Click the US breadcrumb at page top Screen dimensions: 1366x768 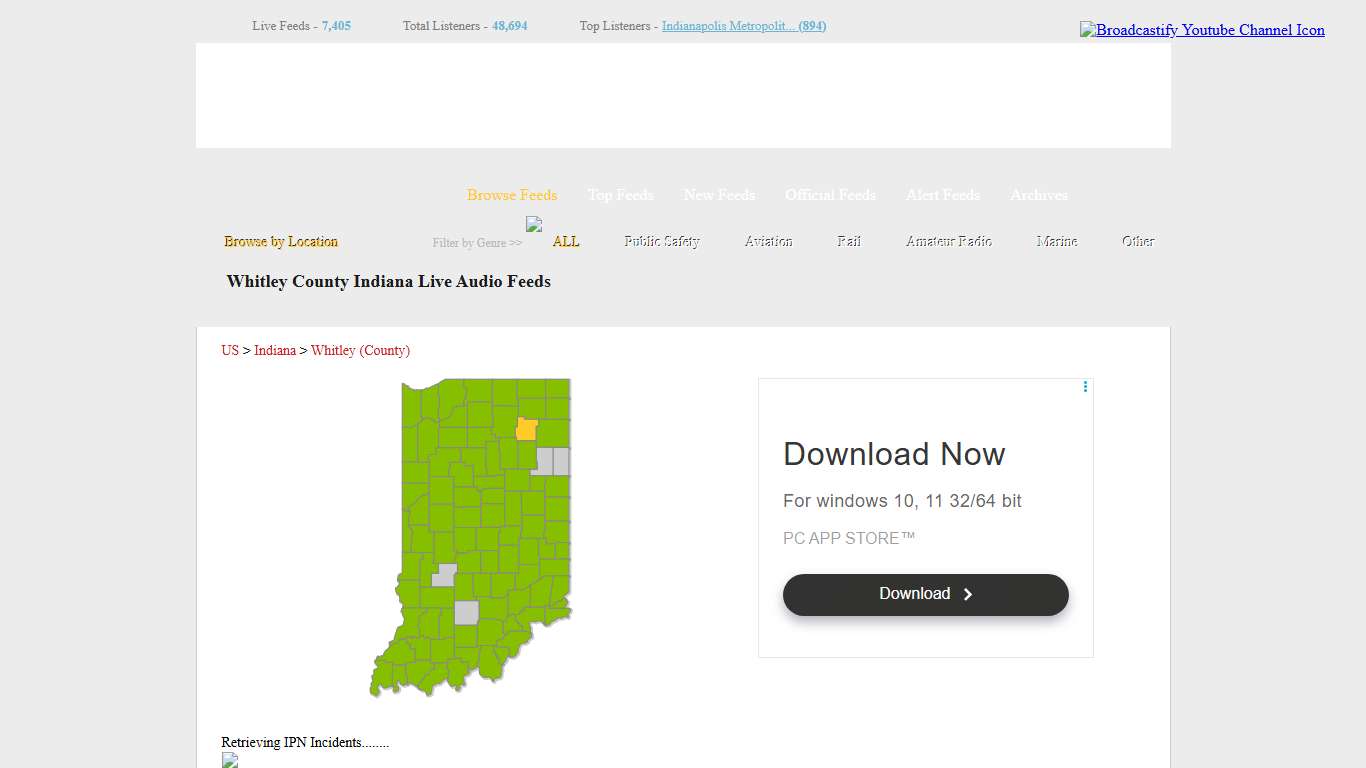point(229,350)
